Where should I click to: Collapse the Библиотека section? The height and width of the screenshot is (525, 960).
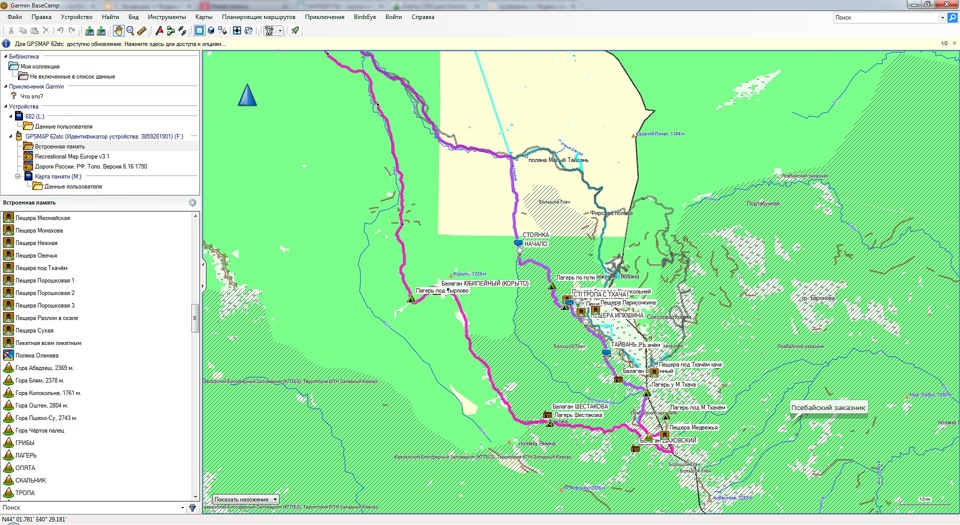[6, 56]
